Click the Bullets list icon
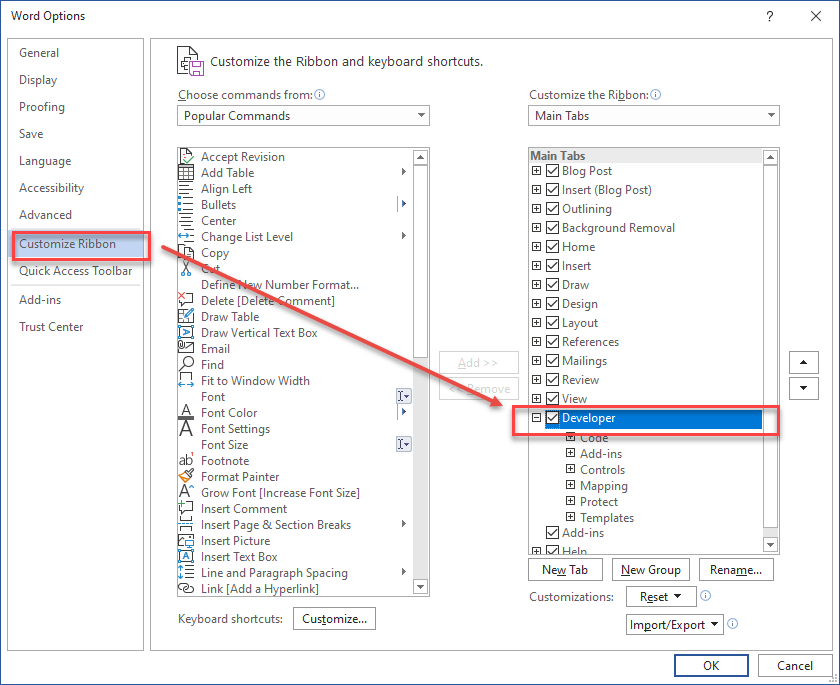This screenshot has height=685, width=840. [186, 205]
